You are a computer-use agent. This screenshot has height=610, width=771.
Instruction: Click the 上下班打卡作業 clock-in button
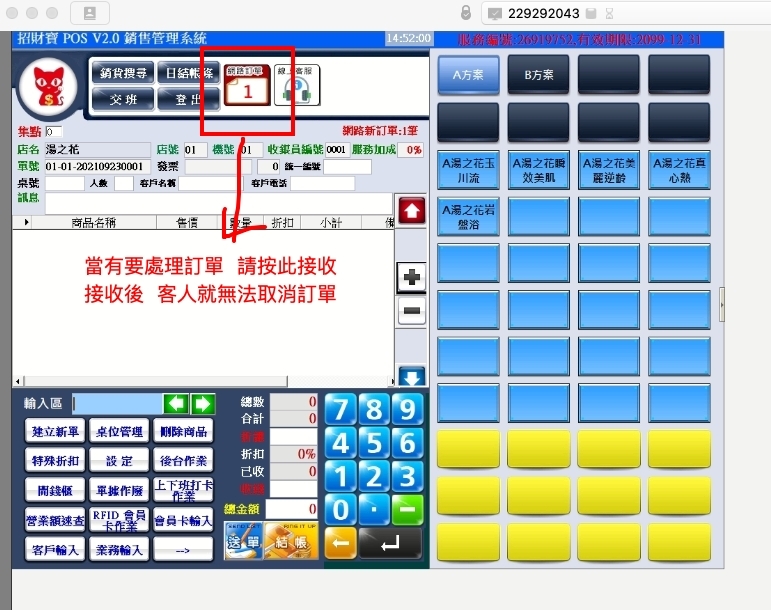pyautogui.click(x=183, y=491)
